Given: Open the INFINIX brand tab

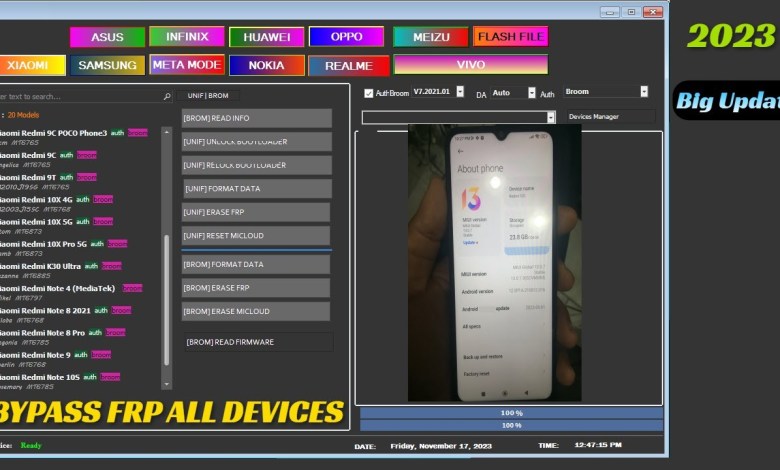Looking at the screenshot, I should (187, 36).
